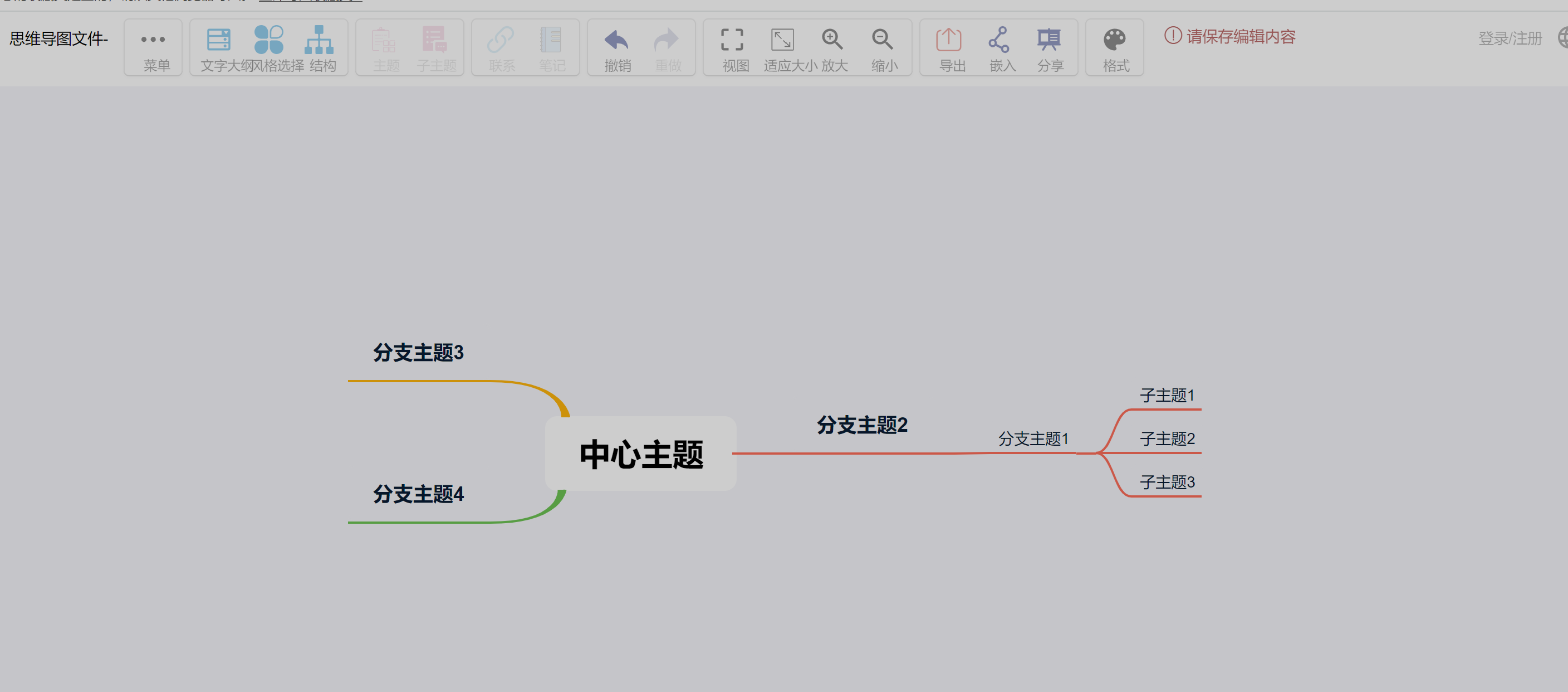Viewport: 1568px width, 692px height.
Task: Click the 请保存编辑内容 save warning
Action: [x=1230, y=37]
